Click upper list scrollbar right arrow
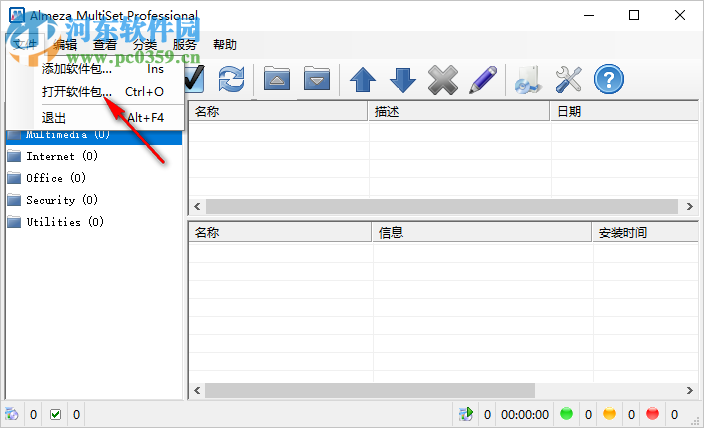This screenshot has height=428, width=704. point(690,207)
